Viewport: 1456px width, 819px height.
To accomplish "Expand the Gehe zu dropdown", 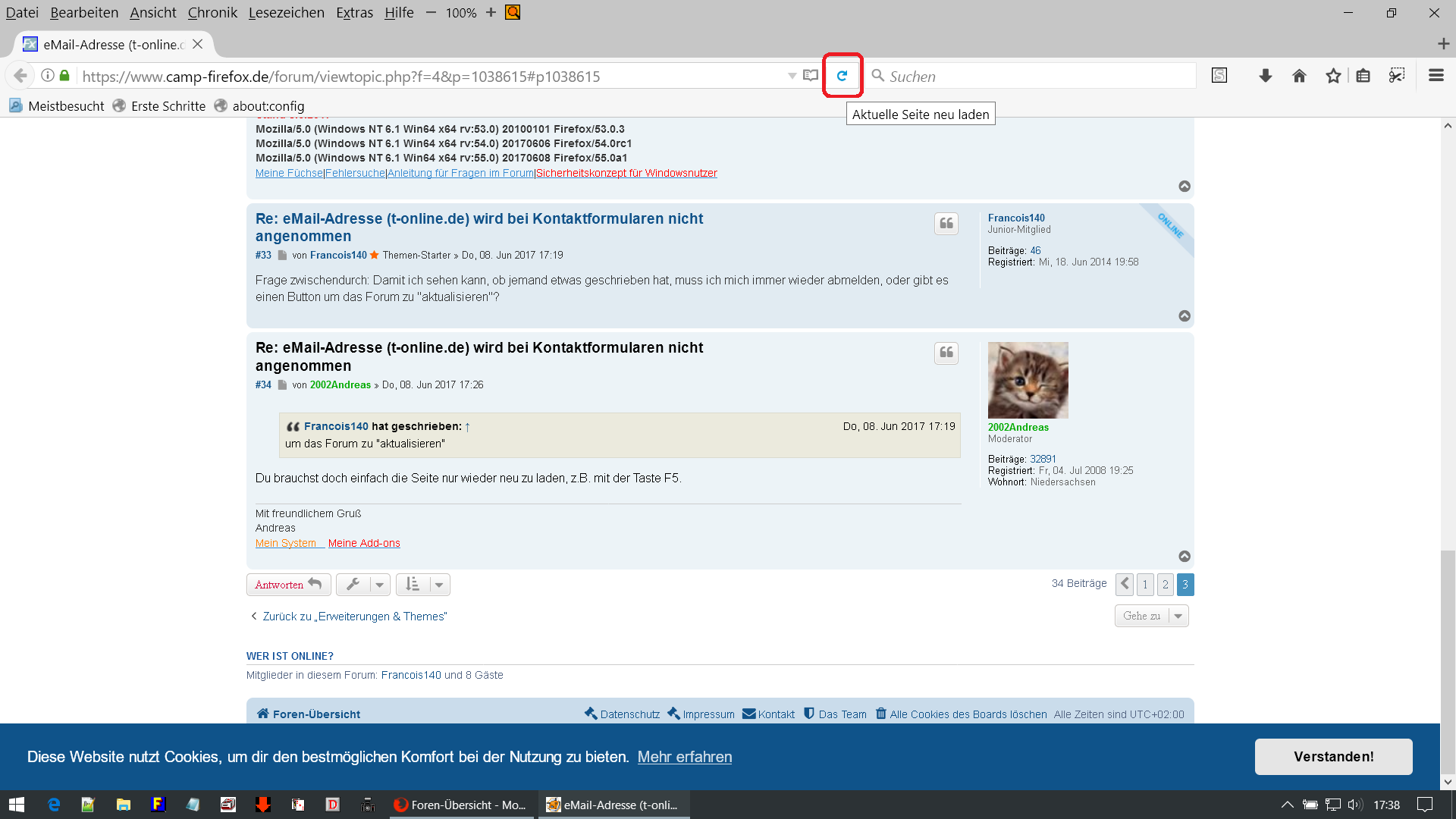I will tap(1151, 616).
